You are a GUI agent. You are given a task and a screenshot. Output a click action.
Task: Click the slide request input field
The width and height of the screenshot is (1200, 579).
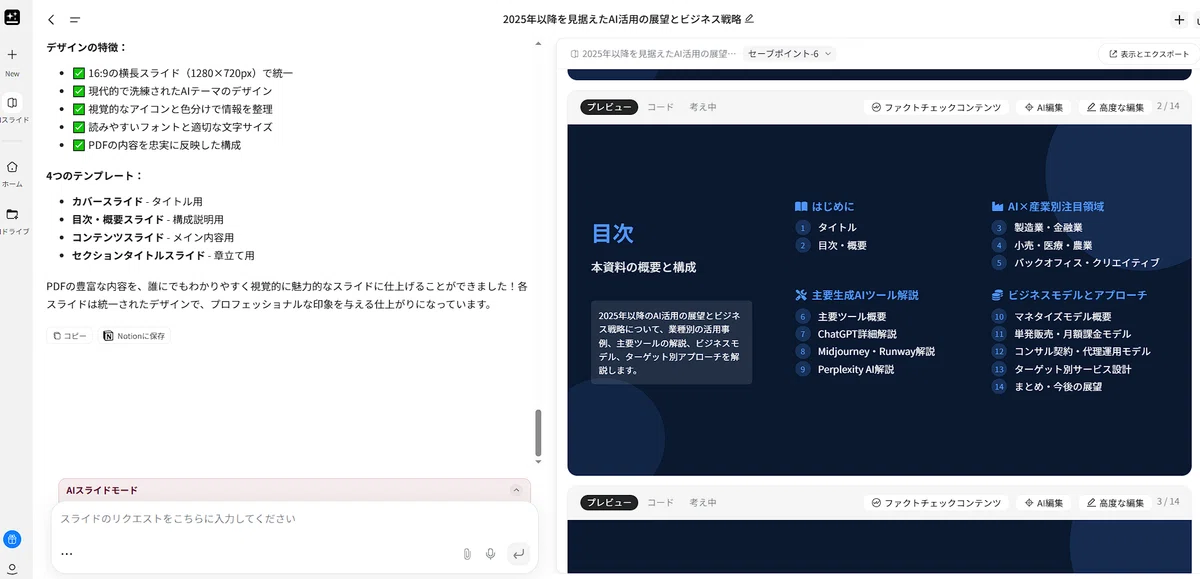294,519
